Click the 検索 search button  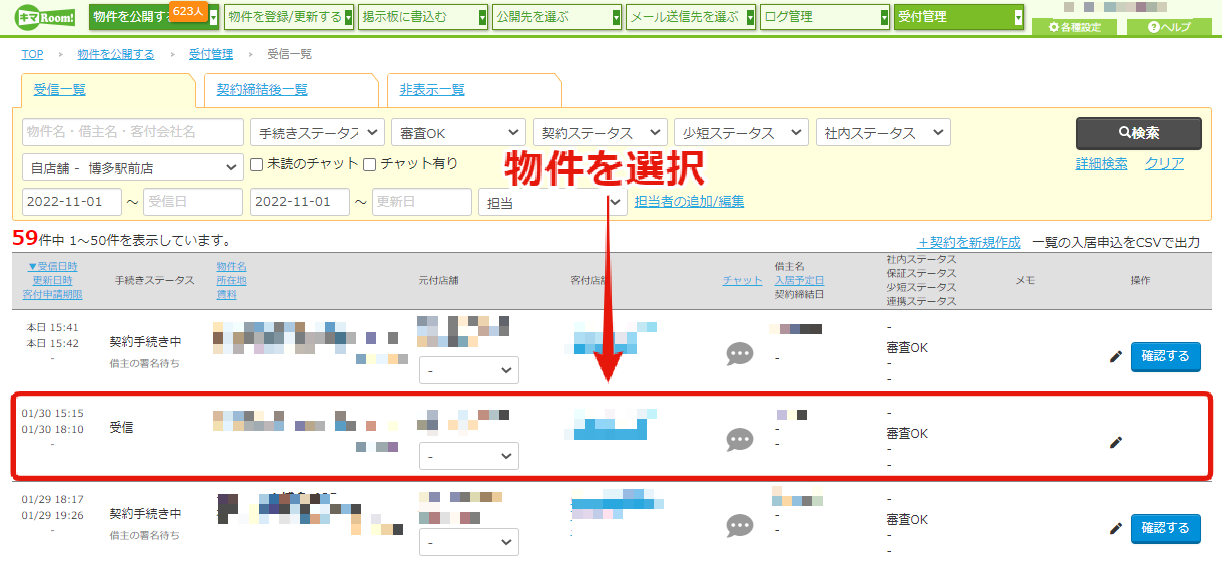(x=1139, y=133)
